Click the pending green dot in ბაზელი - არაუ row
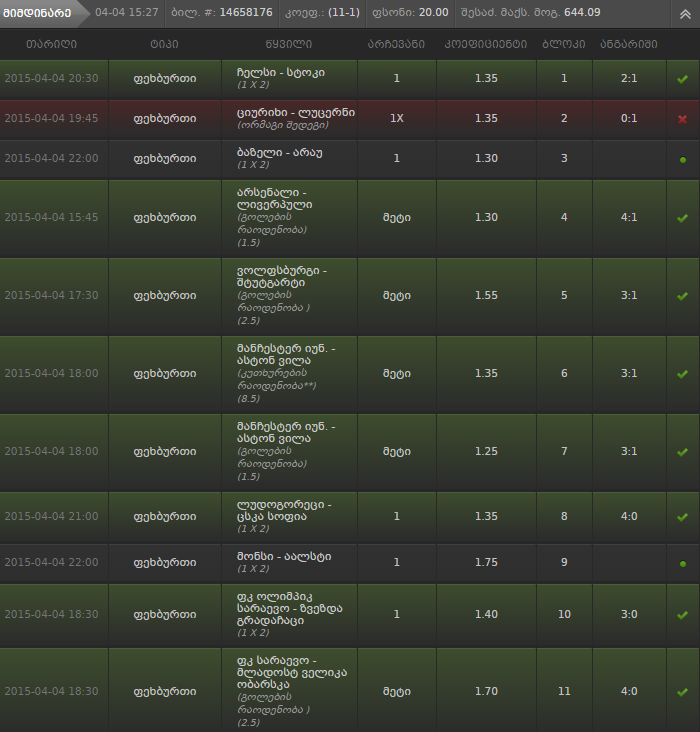 tap(683, 160)
